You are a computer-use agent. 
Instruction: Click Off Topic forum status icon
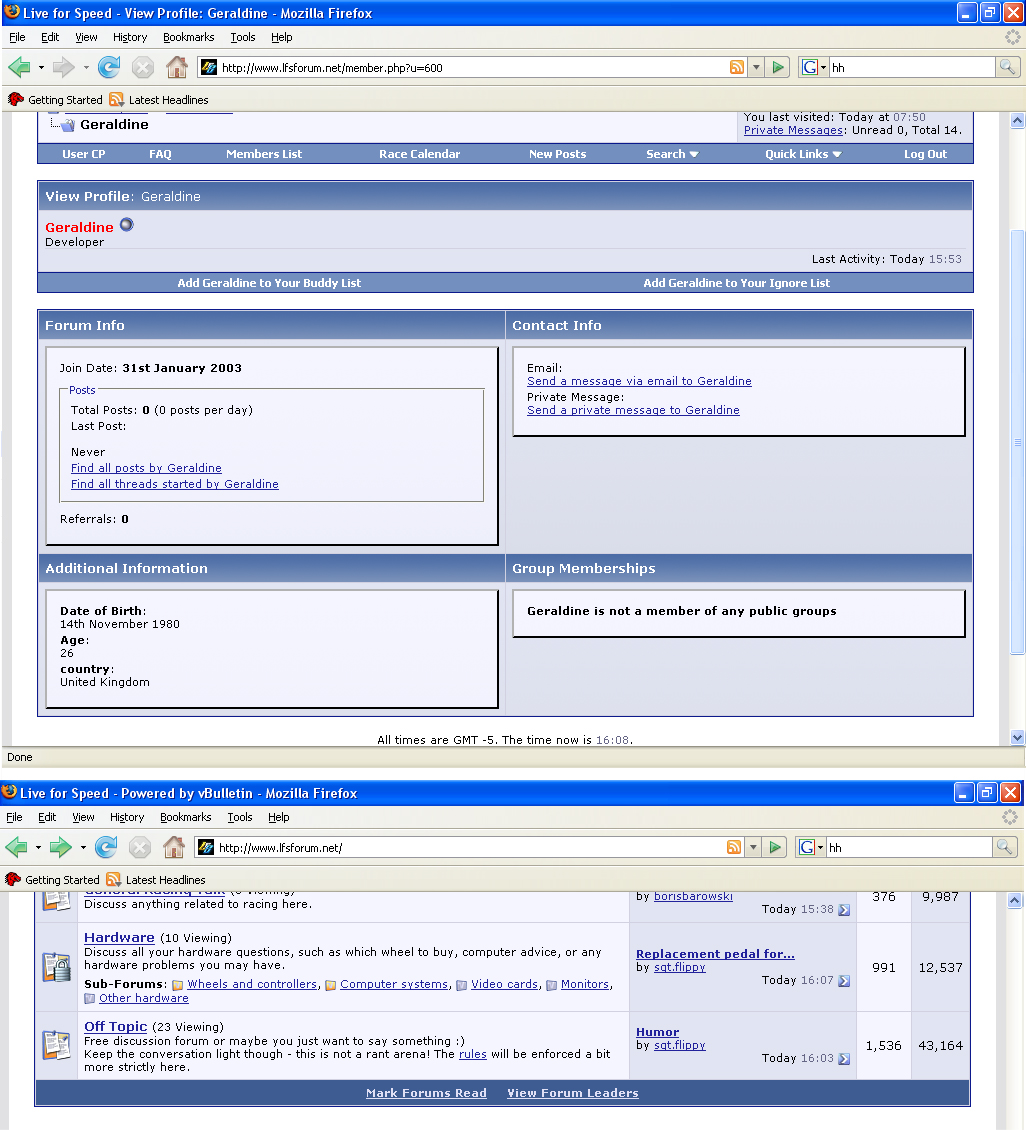[x=56, y=1045]
